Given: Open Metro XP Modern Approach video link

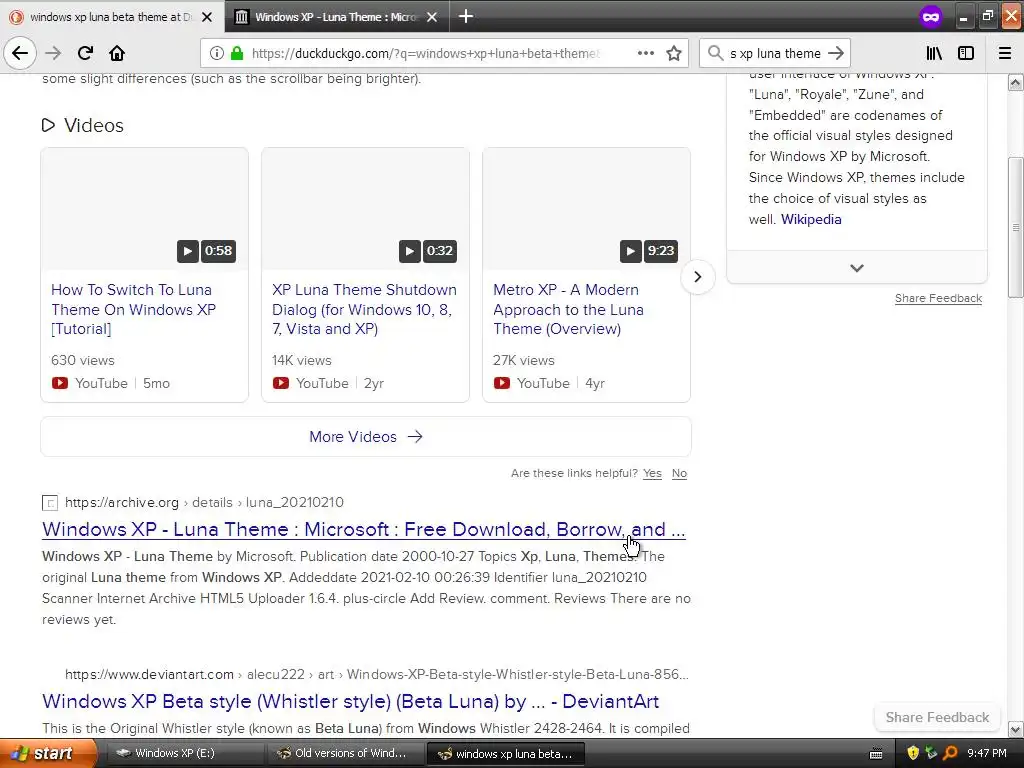Looking at the screenshot, I should click(568, 310).
